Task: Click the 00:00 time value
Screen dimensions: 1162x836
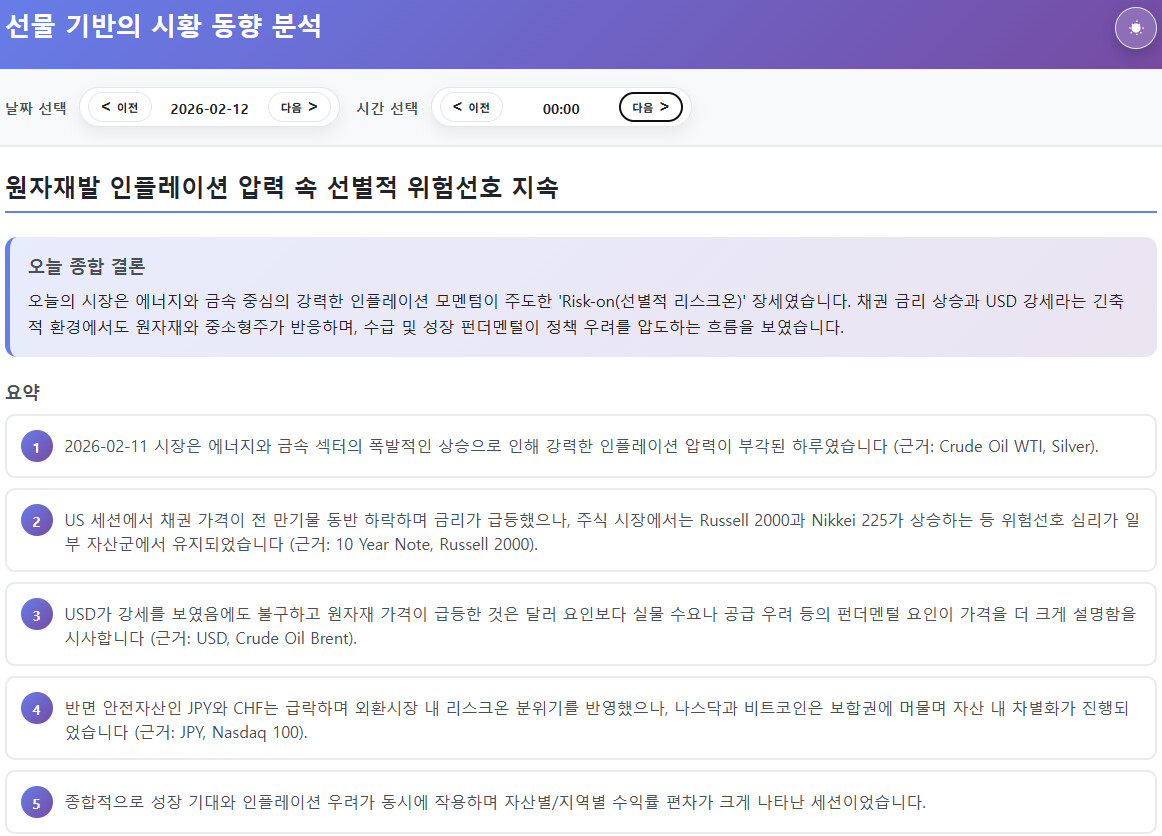Action: point(561,108)
